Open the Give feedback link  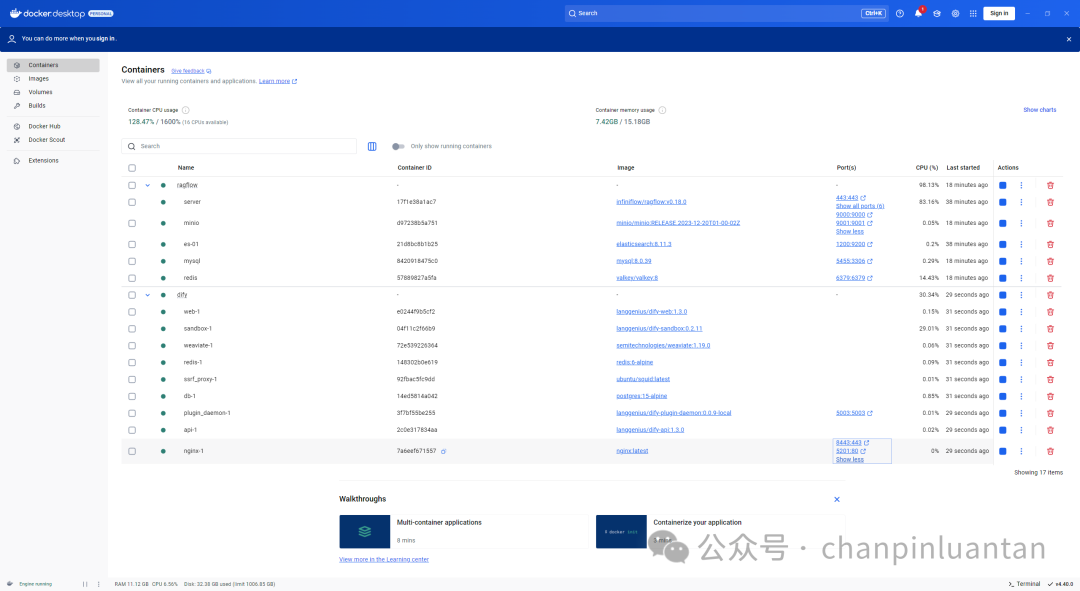click(x=191, y=71)
